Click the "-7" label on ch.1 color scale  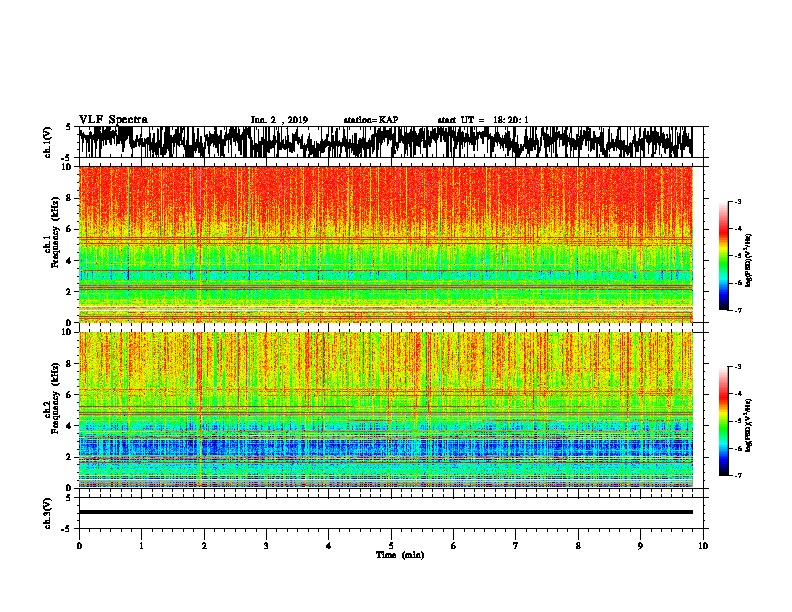(737, 310)
